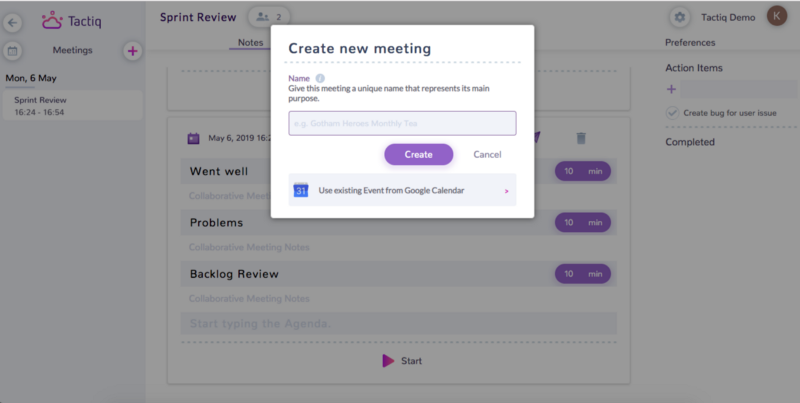The width and height of the screenshot is (800, 403).
Task: Click the meeting name input field
Action: pyautogui.click(x=402, y=123)
